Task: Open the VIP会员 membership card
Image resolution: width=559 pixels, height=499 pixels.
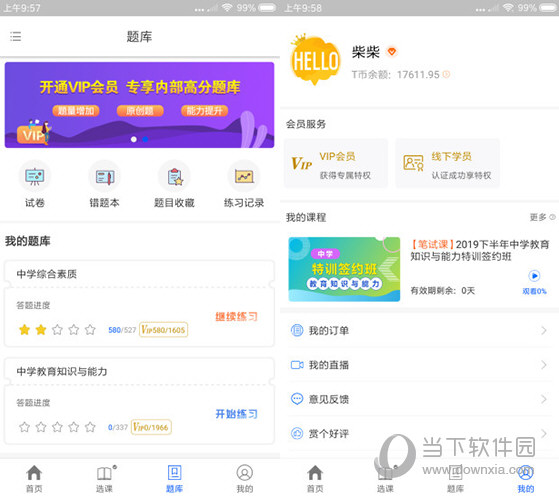Action: (x=336, y=164)
